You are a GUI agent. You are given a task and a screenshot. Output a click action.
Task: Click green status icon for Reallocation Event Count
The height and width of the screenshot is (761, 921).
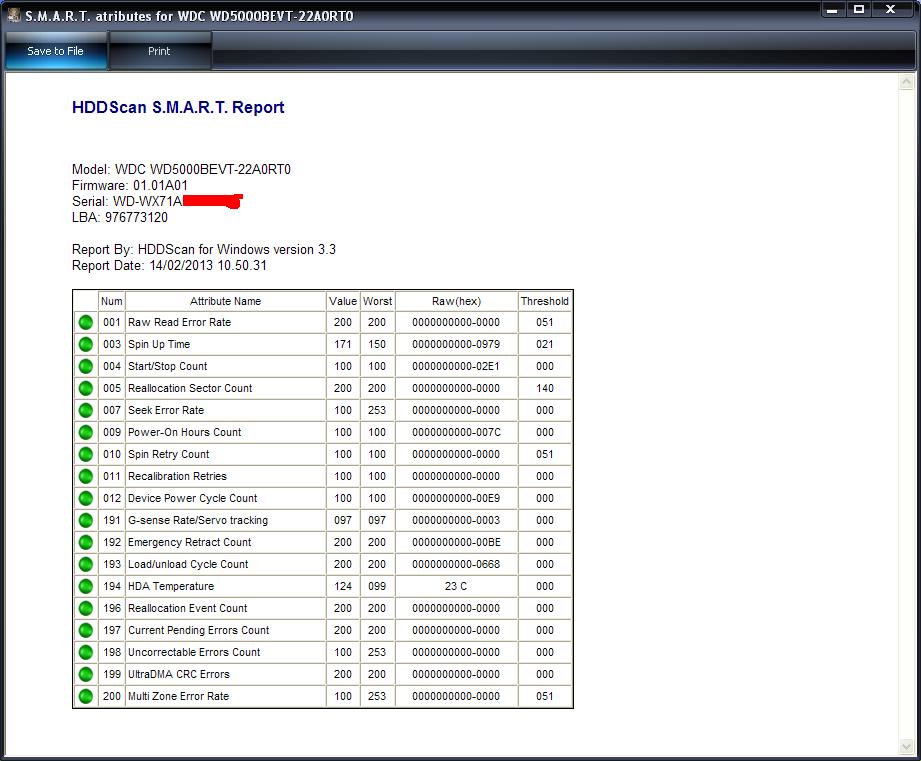click(x=86, y=608)
